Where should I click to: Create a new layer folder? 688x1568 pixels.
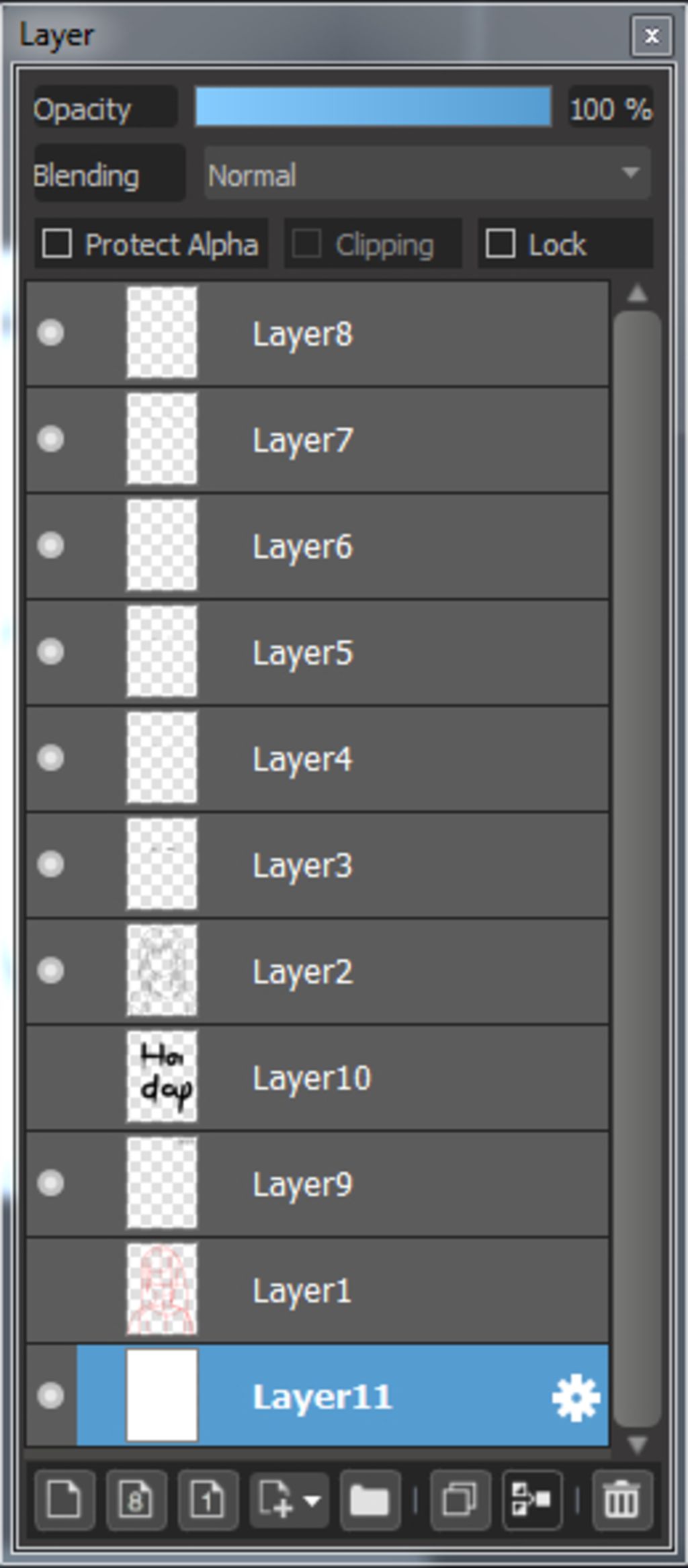click(x=370, y=1499)
